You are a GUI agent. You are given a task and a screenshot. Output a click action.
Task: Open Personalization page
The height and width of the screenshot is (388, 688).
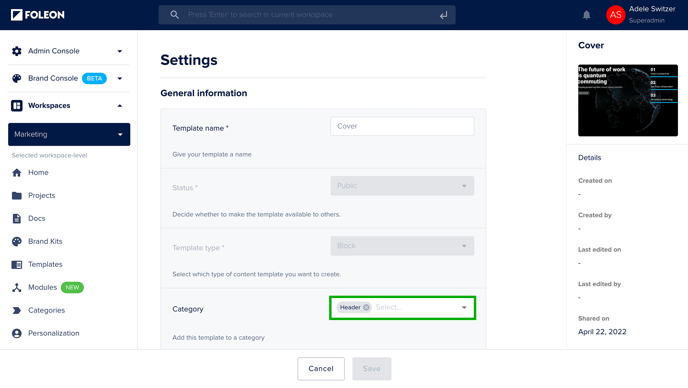click(x=54, y=333)
